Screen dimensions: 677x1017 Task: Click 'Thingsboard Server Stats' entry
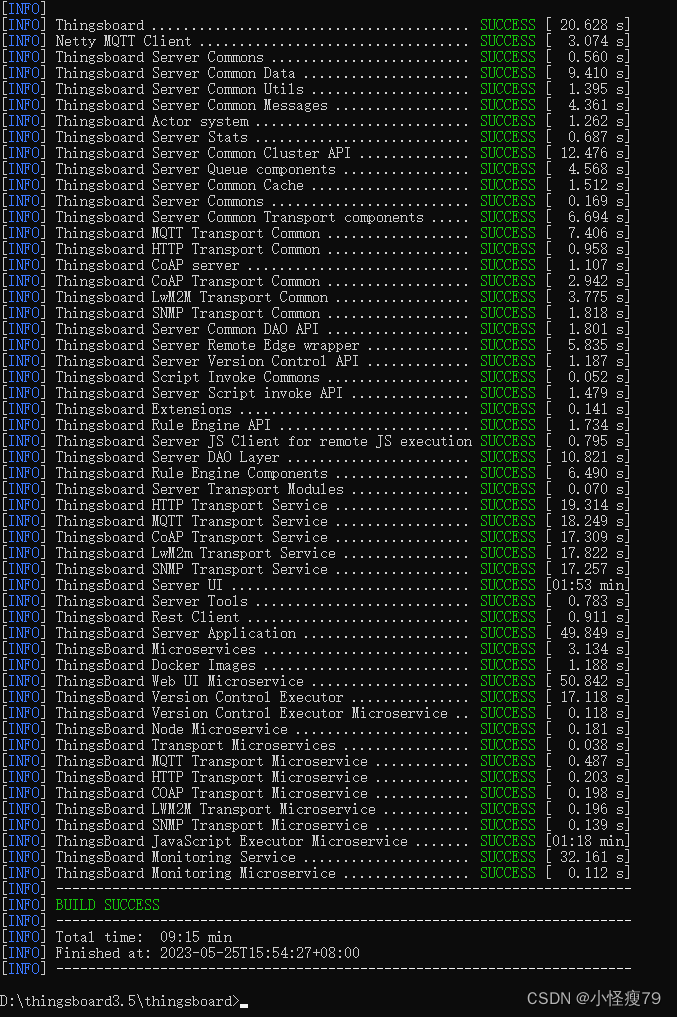click(316, 137)
